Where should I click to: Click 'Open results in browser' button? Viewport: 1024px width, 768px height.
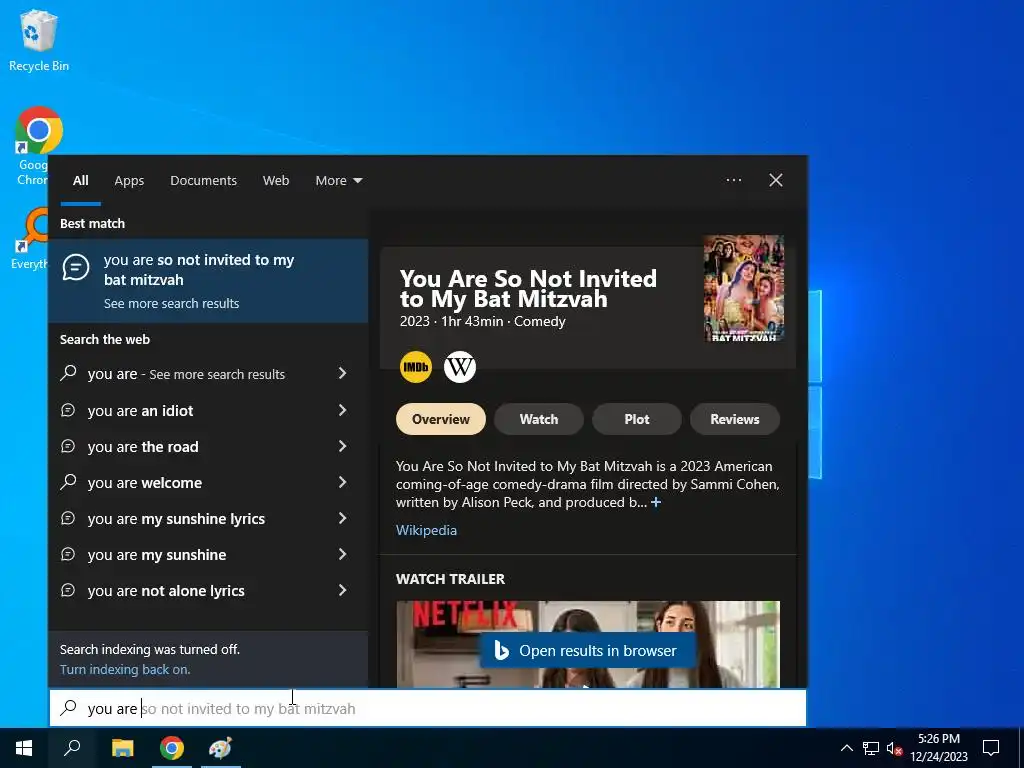pyautogui.click(x=587, y=650)
